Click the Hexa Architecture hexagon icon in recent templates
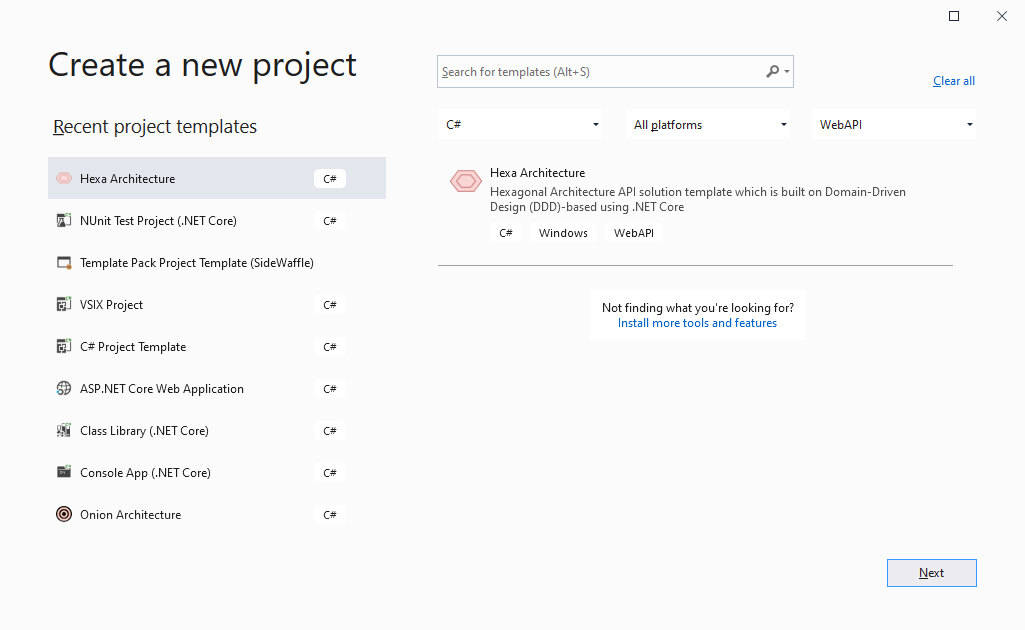Image resolution: width=1025 pixels, height=630 pixels. click(x=64, y=178)
